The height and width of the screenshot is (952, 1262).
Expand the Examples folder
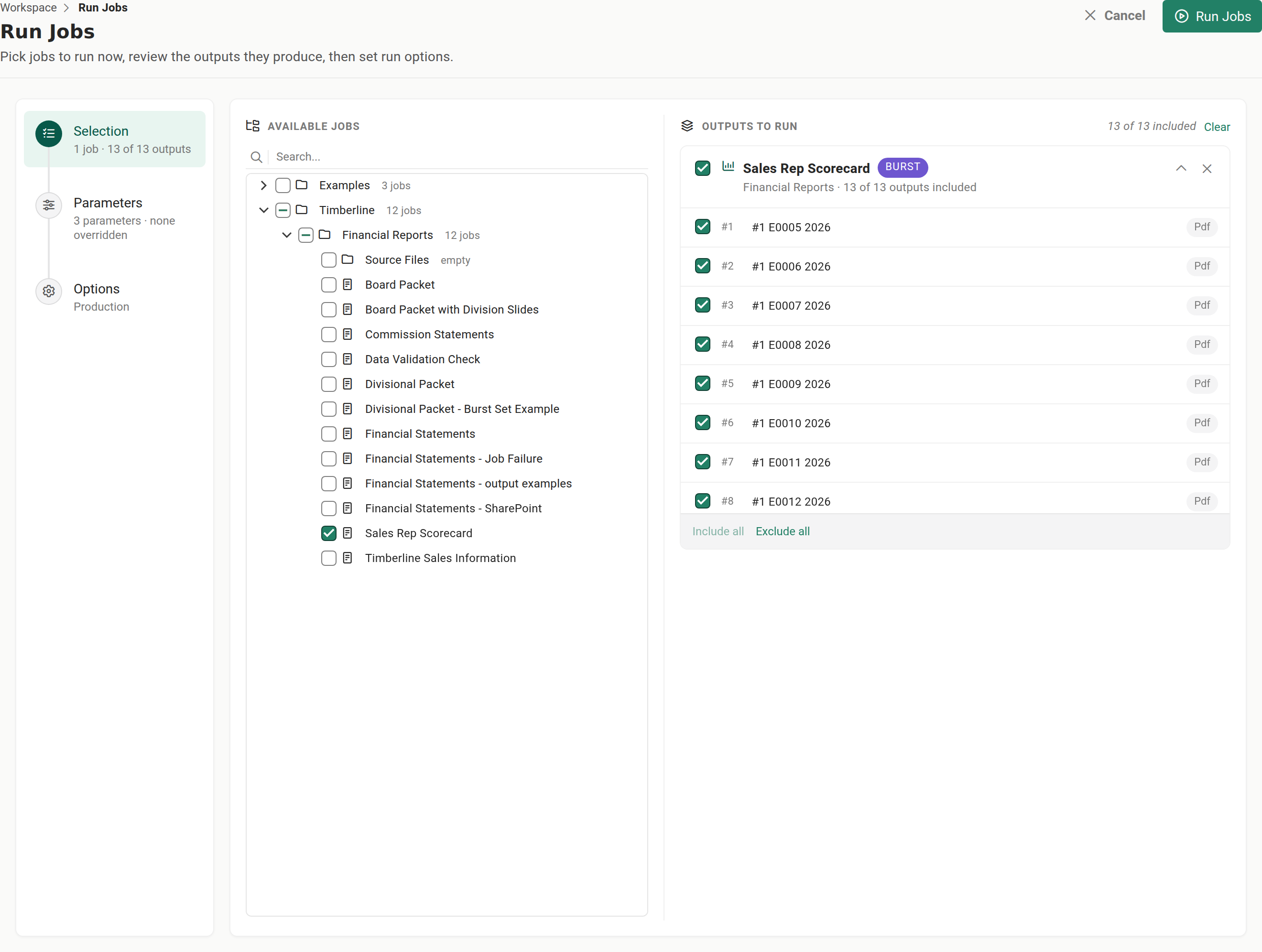pos(263,185)
